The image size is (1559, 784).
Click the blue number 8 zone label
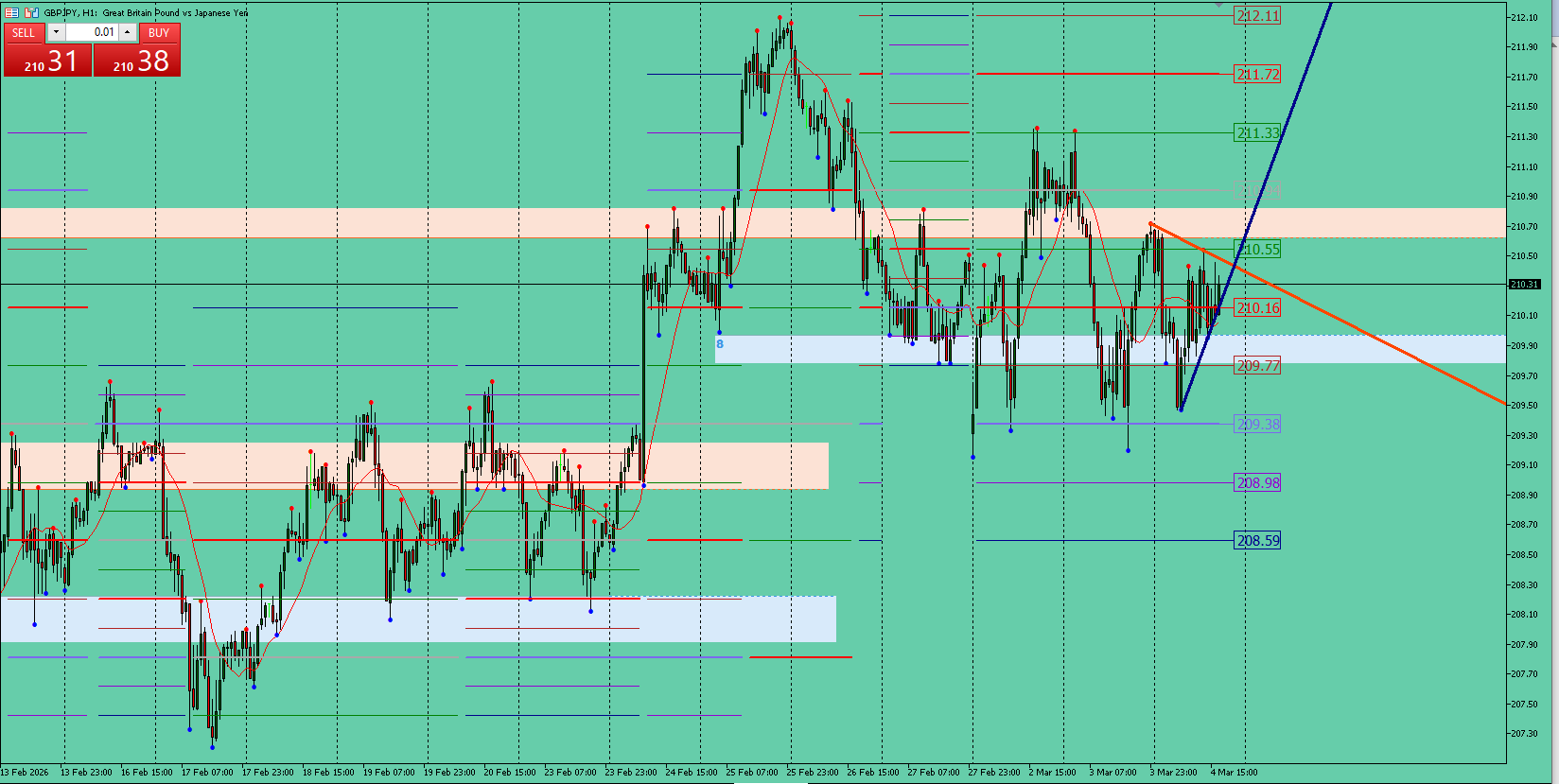click(720, 344)
